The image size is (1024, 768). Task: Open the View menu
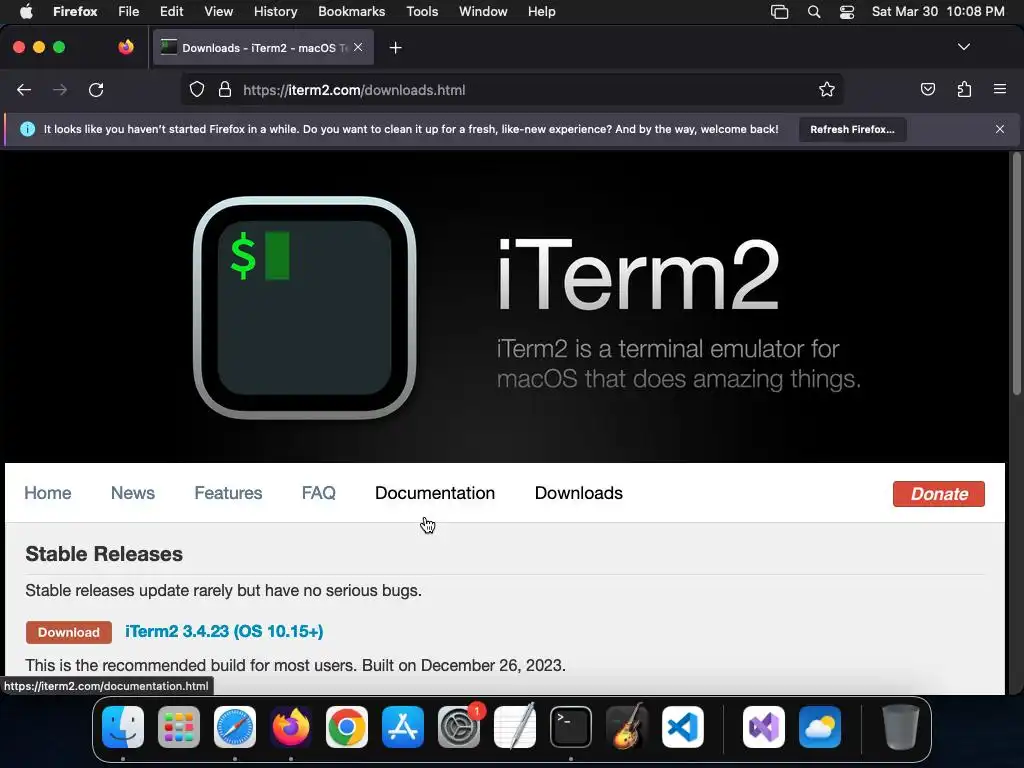[x=218, y=11]
